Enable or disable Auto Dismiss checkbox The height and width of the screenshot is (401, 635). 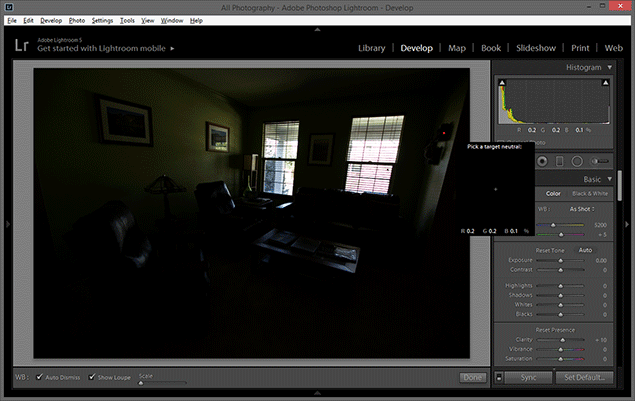(40, 378)
